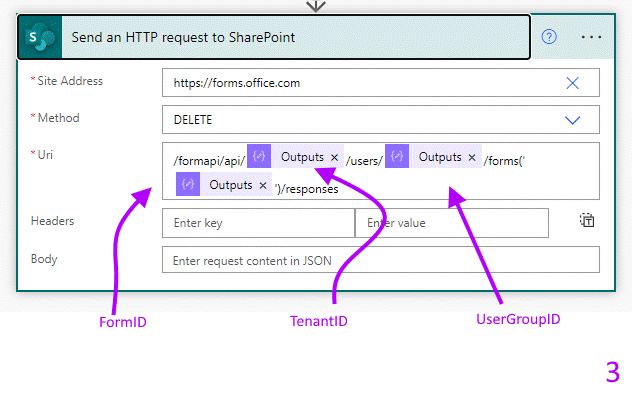Click the /formapi/api/ text in Uri

209,161
